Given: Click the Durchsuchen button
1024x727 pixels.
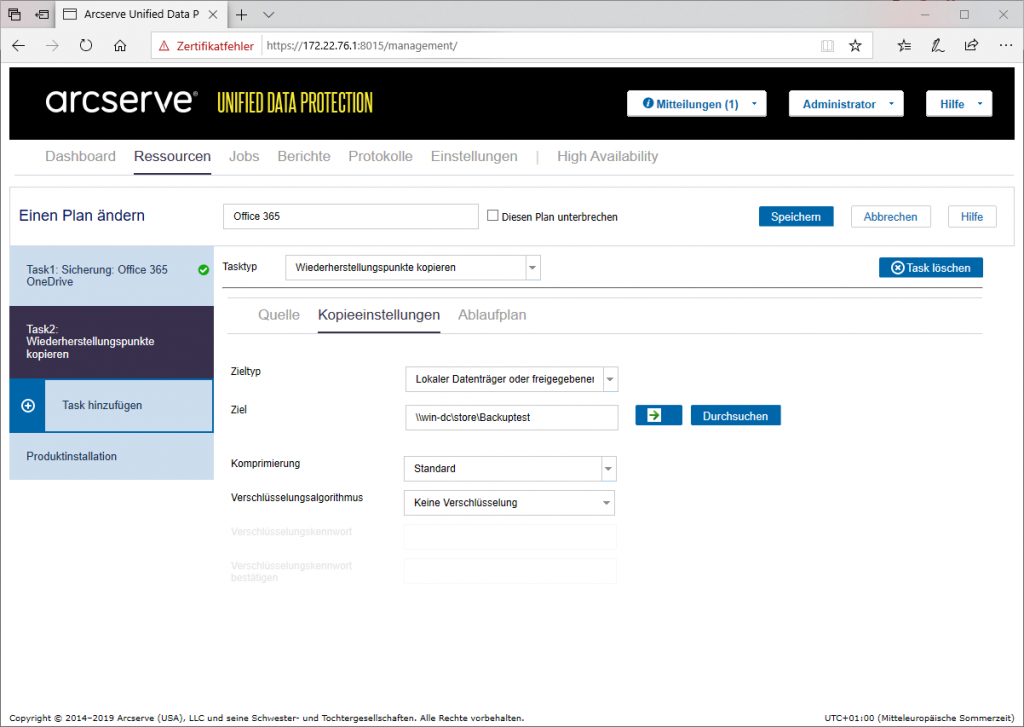Looking at the screenshot, I should pos(735,415).
